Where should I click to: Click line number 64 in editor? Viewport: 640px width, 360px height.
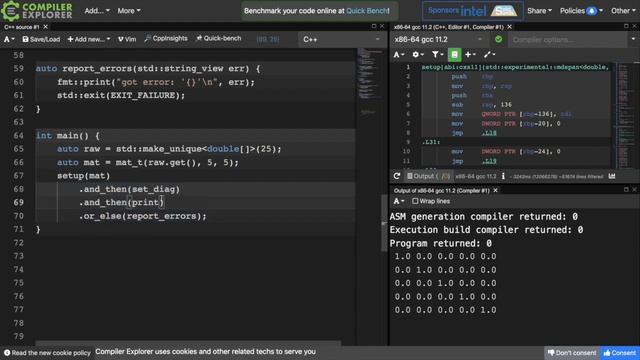point(18,136)
